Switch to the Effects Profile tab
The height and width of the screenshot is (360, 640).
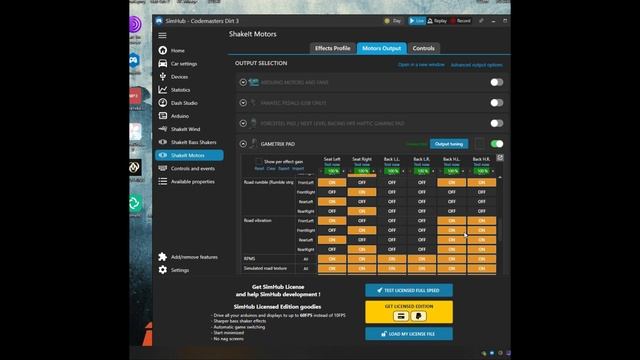(332, 48)
